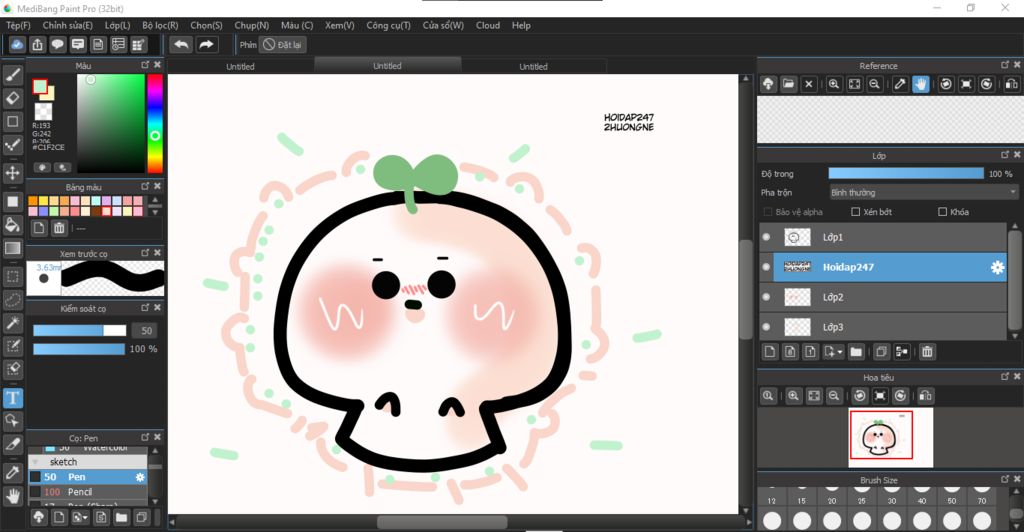Undock the Lớp layer panel
Image resolution: width=1024 pixels, height=532 pixels.
pos(1005,155)
